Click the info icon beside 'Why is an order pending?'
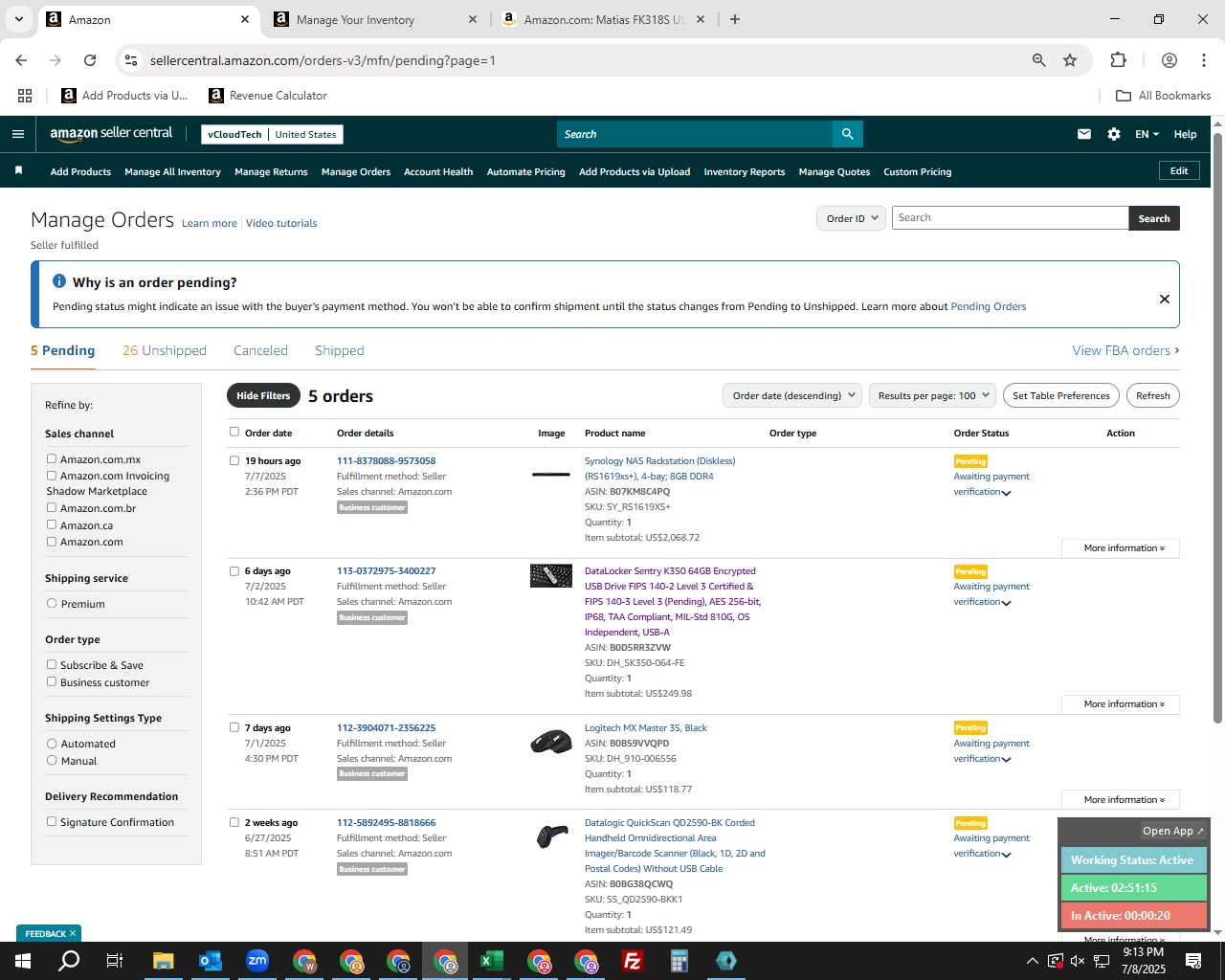This screenshot has height=980, width=1225. 59,281
